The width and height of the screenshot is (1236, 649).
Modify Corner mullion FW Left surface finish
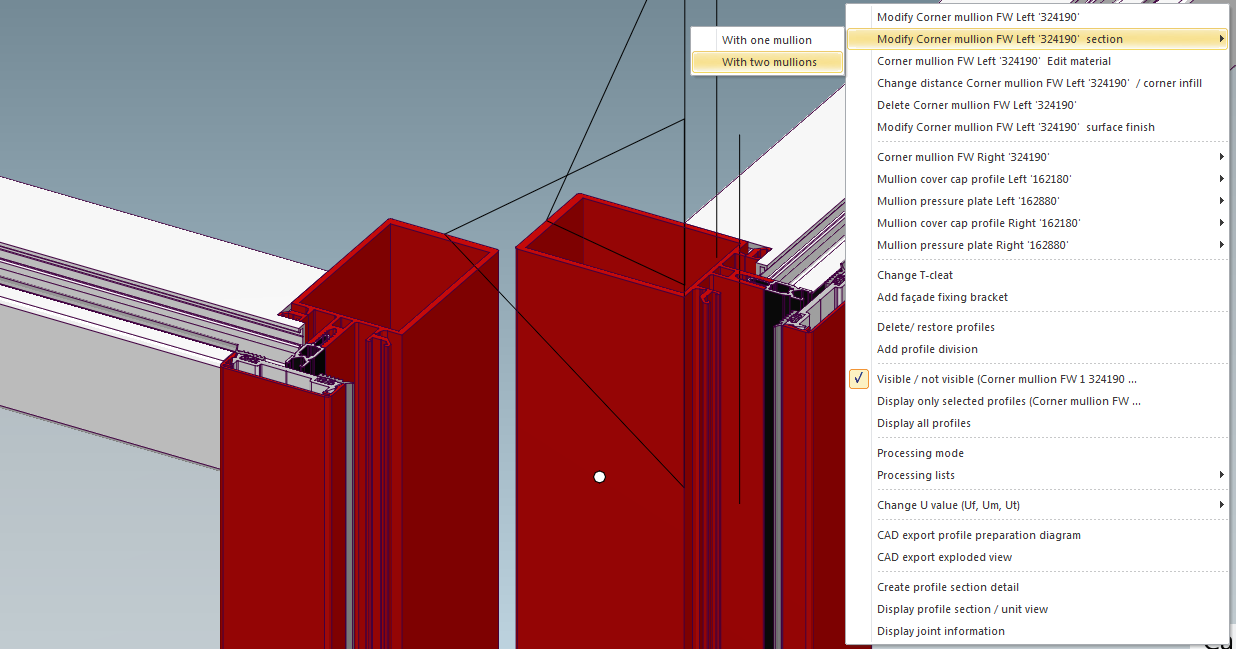[1015, 127]
